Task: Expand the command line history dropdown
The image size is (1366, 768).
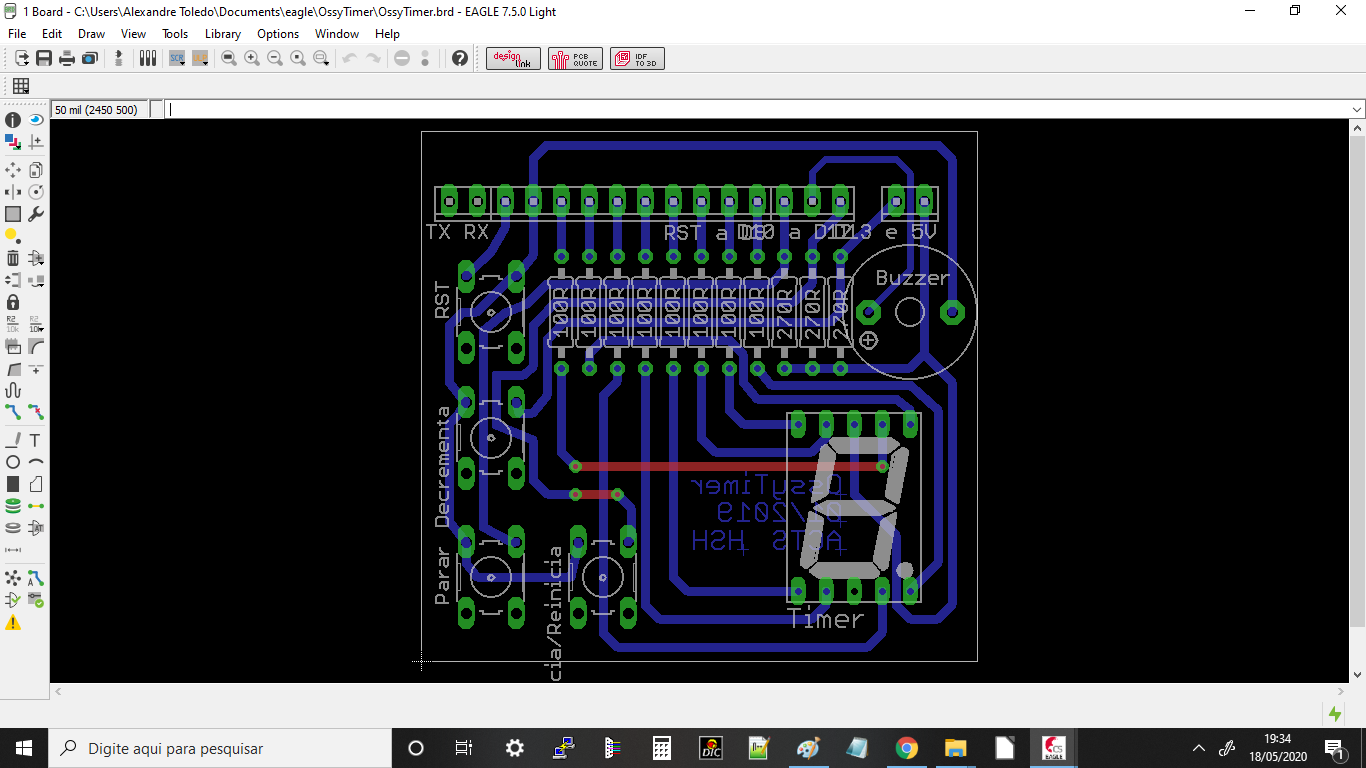Action: tap(1356, 110)
